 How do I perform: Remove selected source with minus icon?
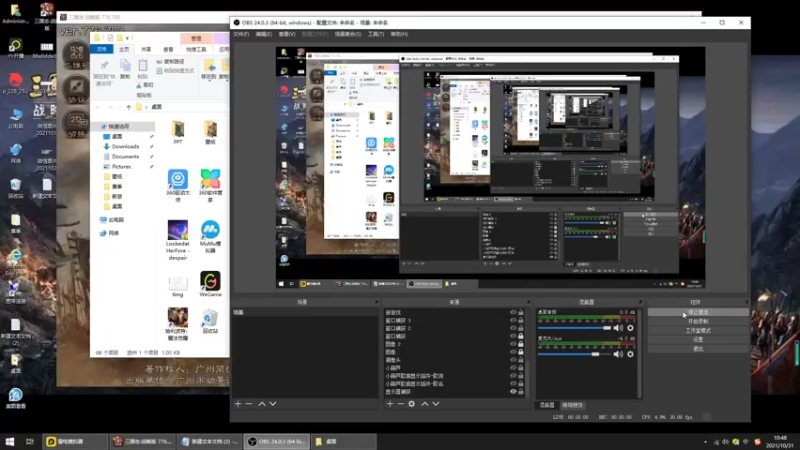[401, 404]
